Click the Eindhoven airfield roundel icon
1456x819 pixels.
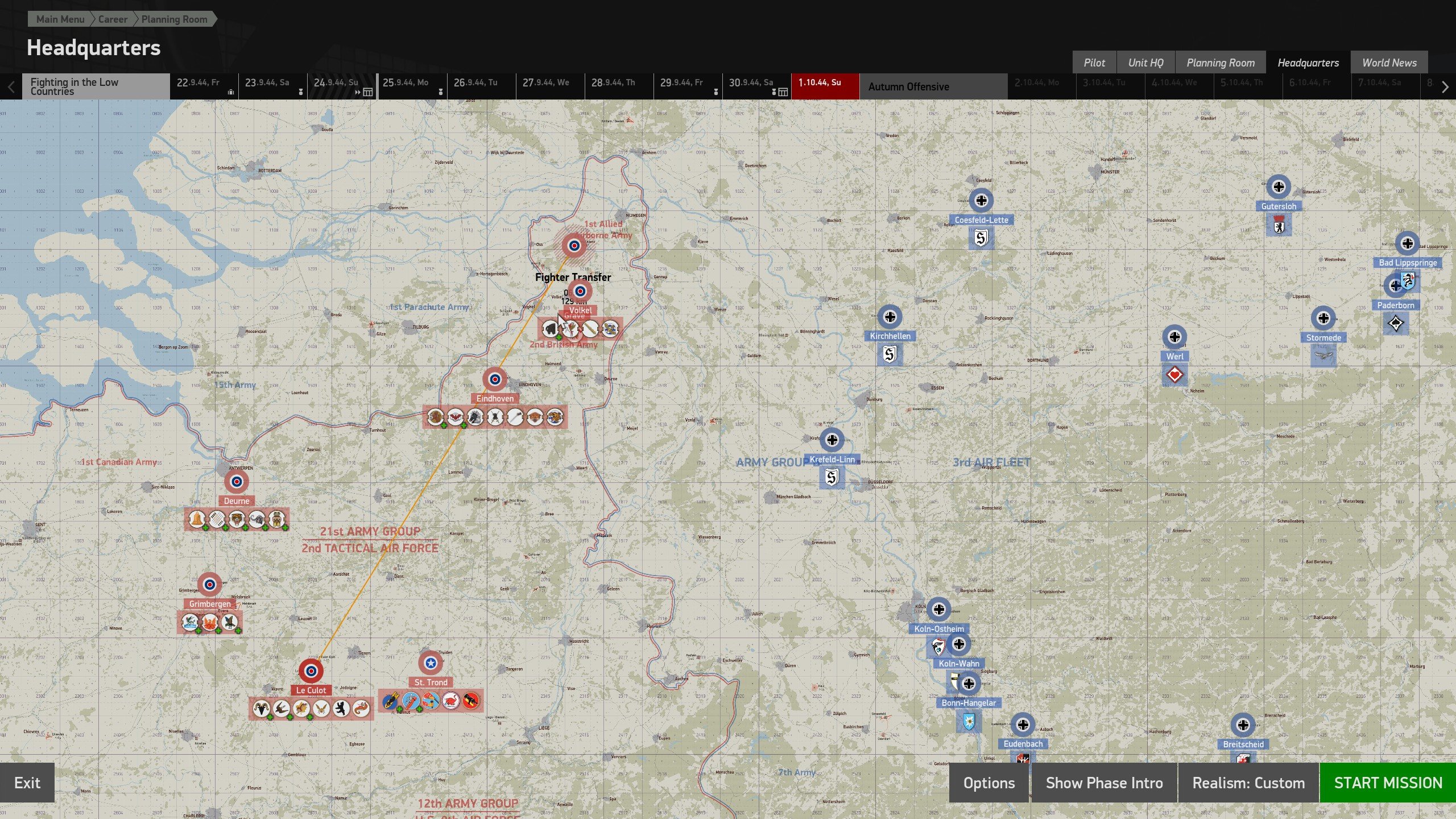coord(495,379)
